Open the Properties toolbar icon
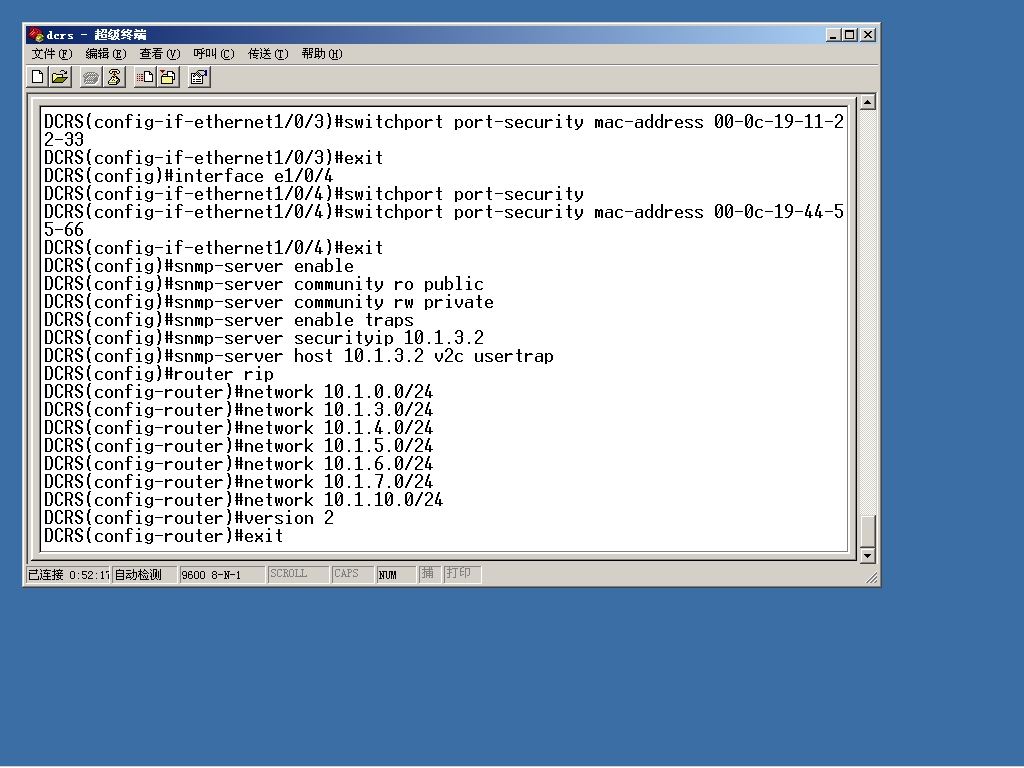The height and width of the screenshot is (768, 1024). (199, 77)
